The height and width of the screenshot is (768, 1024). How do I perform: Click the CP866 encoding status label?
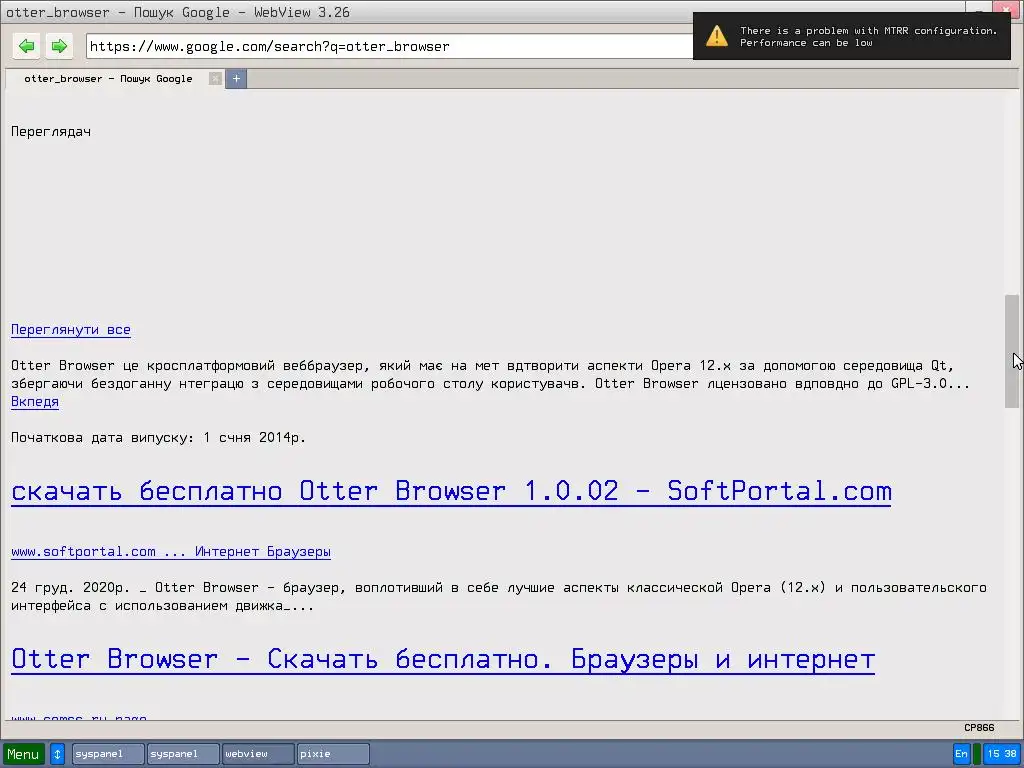(979, 728)
